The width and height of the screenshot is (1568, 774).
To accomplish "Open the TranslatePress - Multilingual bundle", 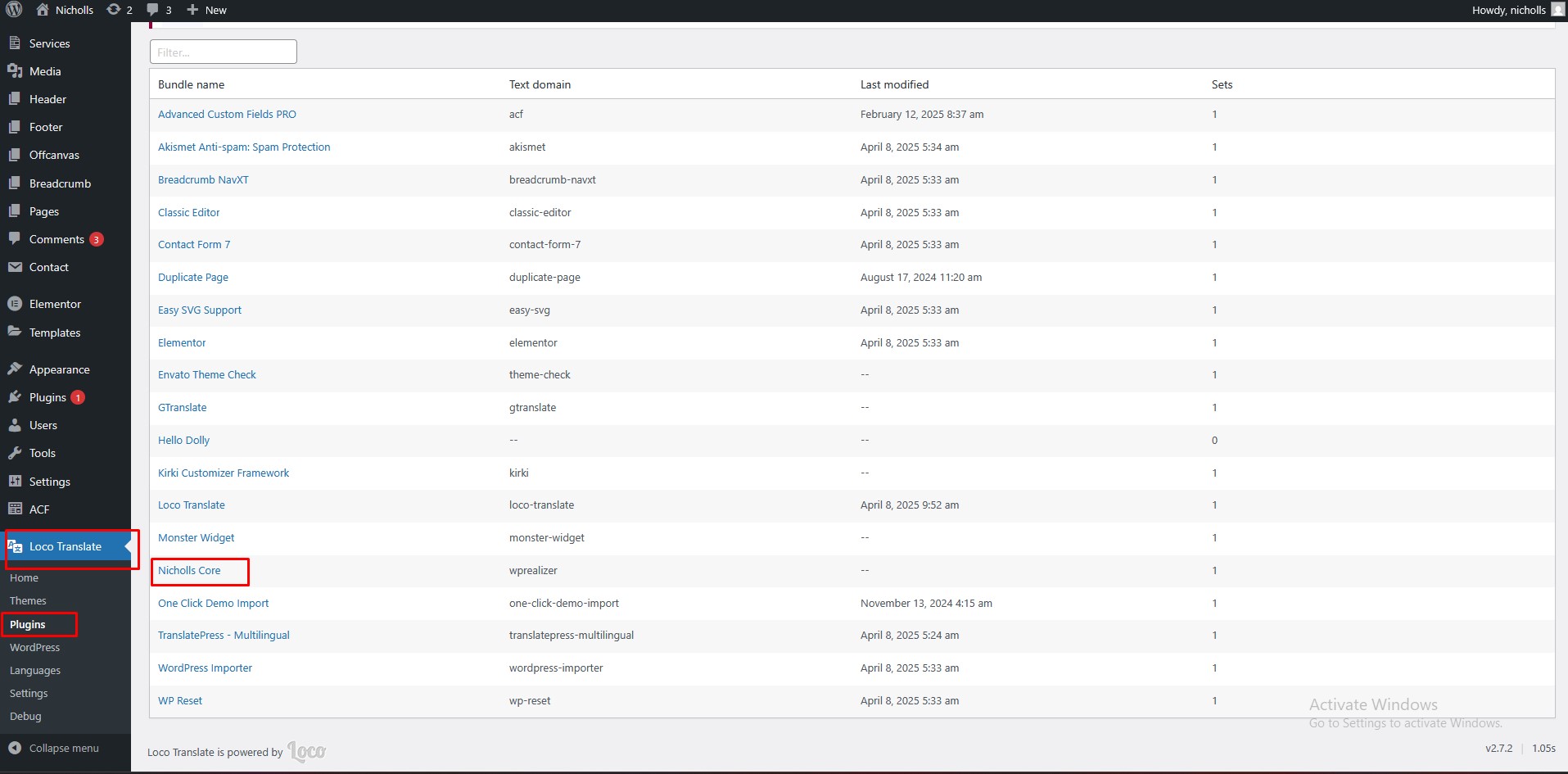I will 224,635.
